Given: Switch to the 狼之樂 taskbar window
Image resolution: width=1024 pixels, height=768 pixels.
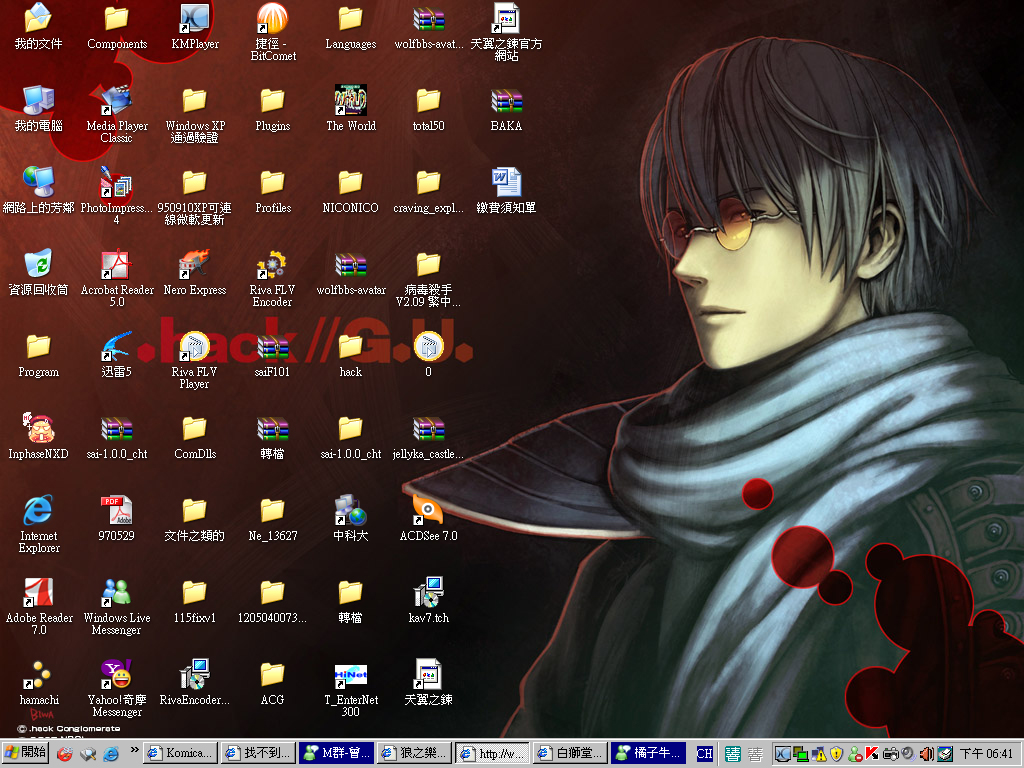Looking at the screenshot, I should point(415,753).
